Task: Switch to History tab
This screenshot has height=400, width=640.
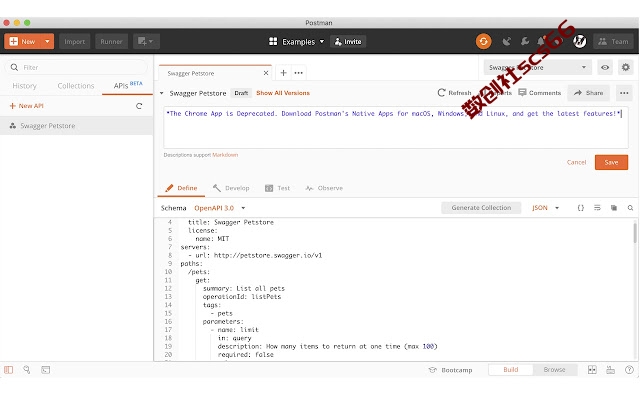Action: coord(24,86)
